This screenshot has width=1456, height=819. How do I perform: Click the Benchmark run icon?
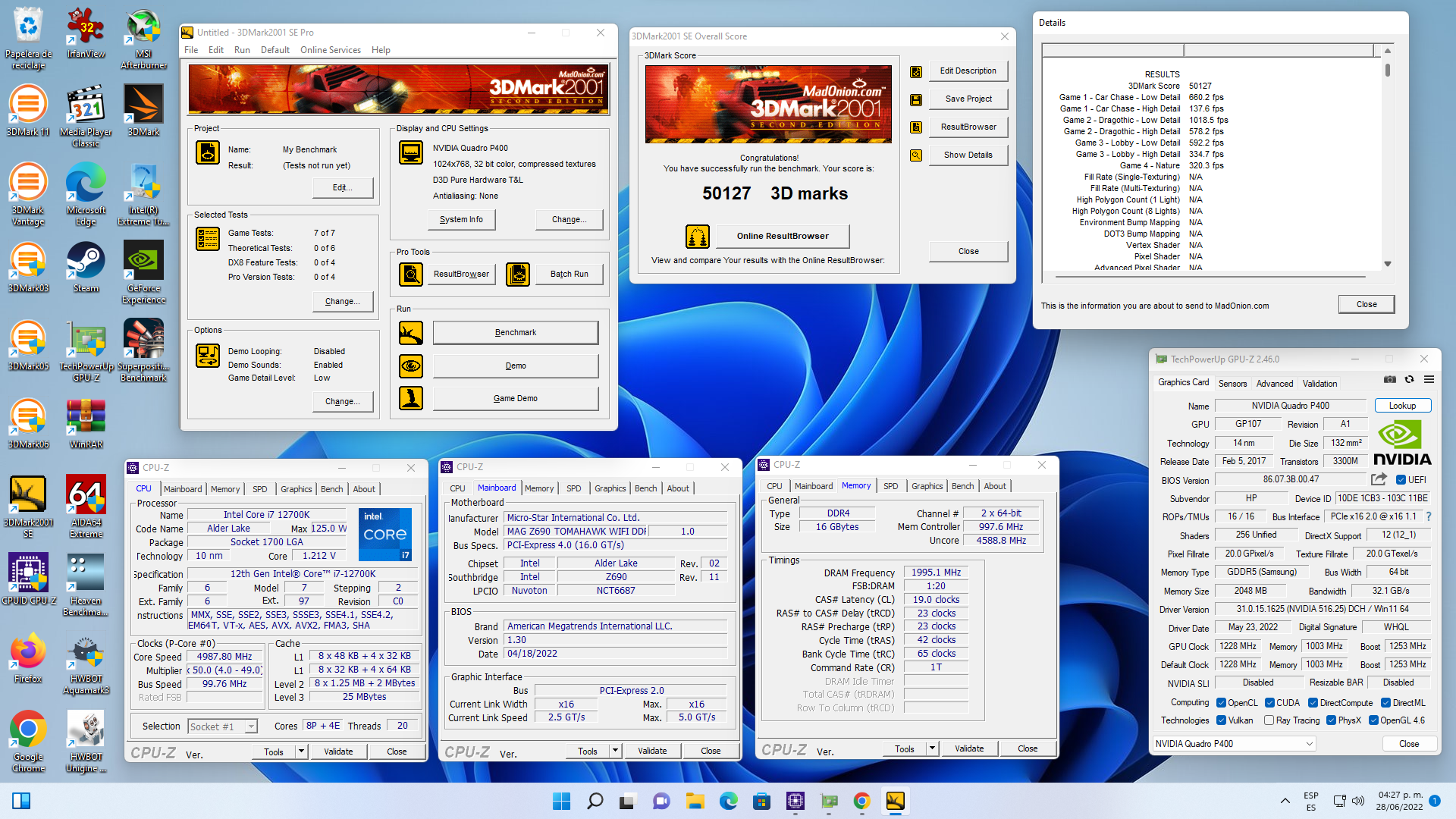pos(411,332)
